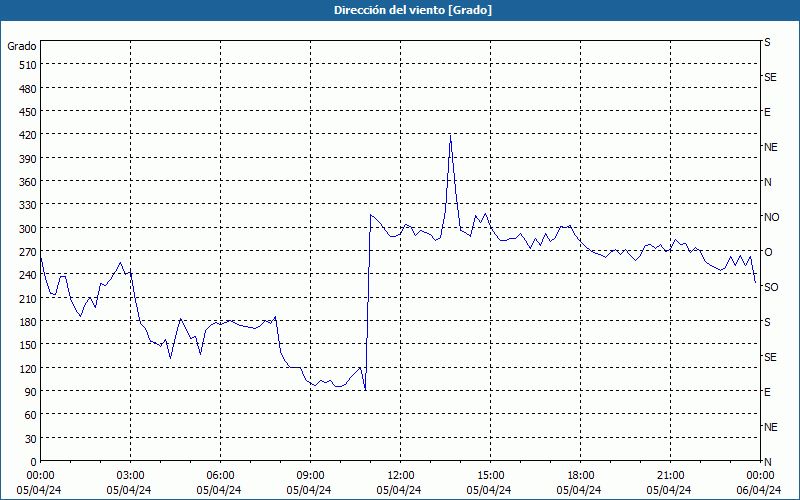Select the 450 y-axis tick label
This screenshot has width=800, height=500.
(28, 112)
